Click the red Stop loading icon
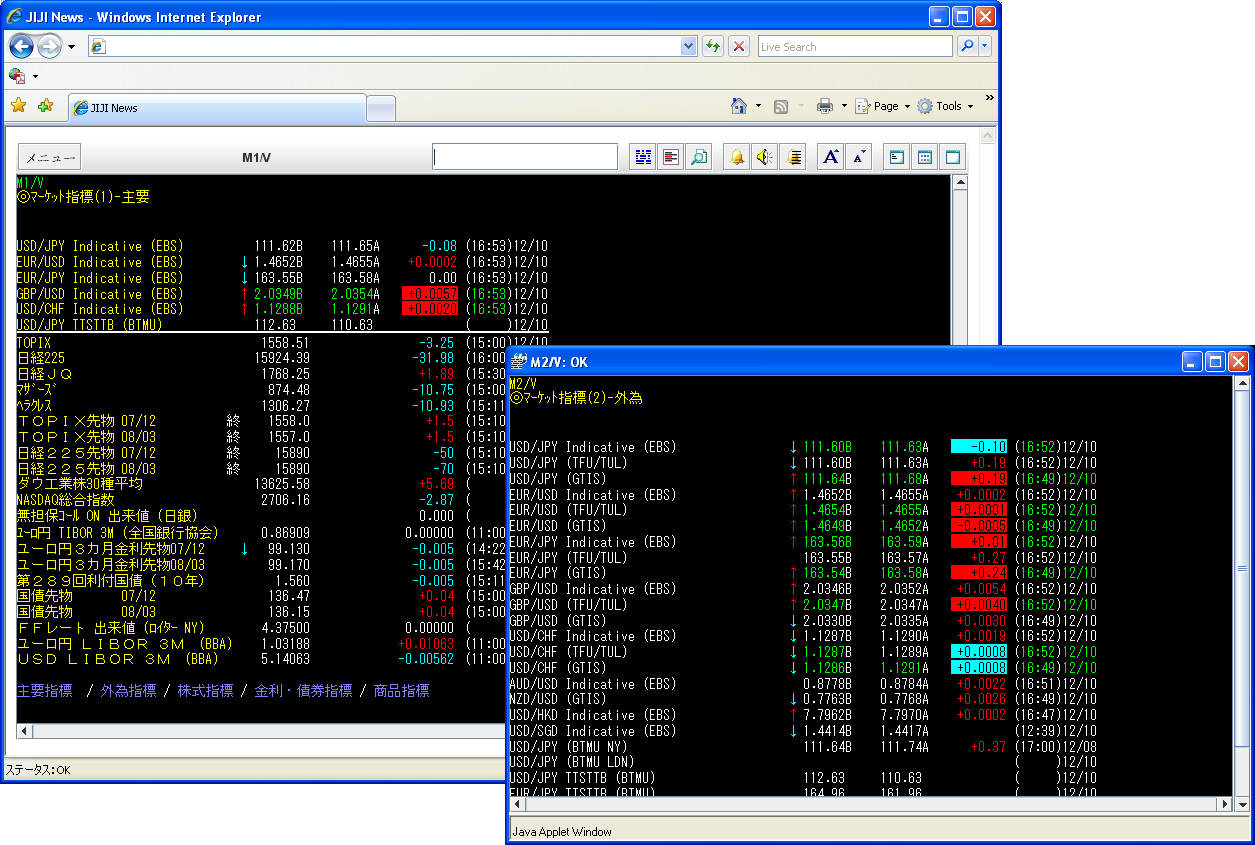 click(x=739, y=46)
